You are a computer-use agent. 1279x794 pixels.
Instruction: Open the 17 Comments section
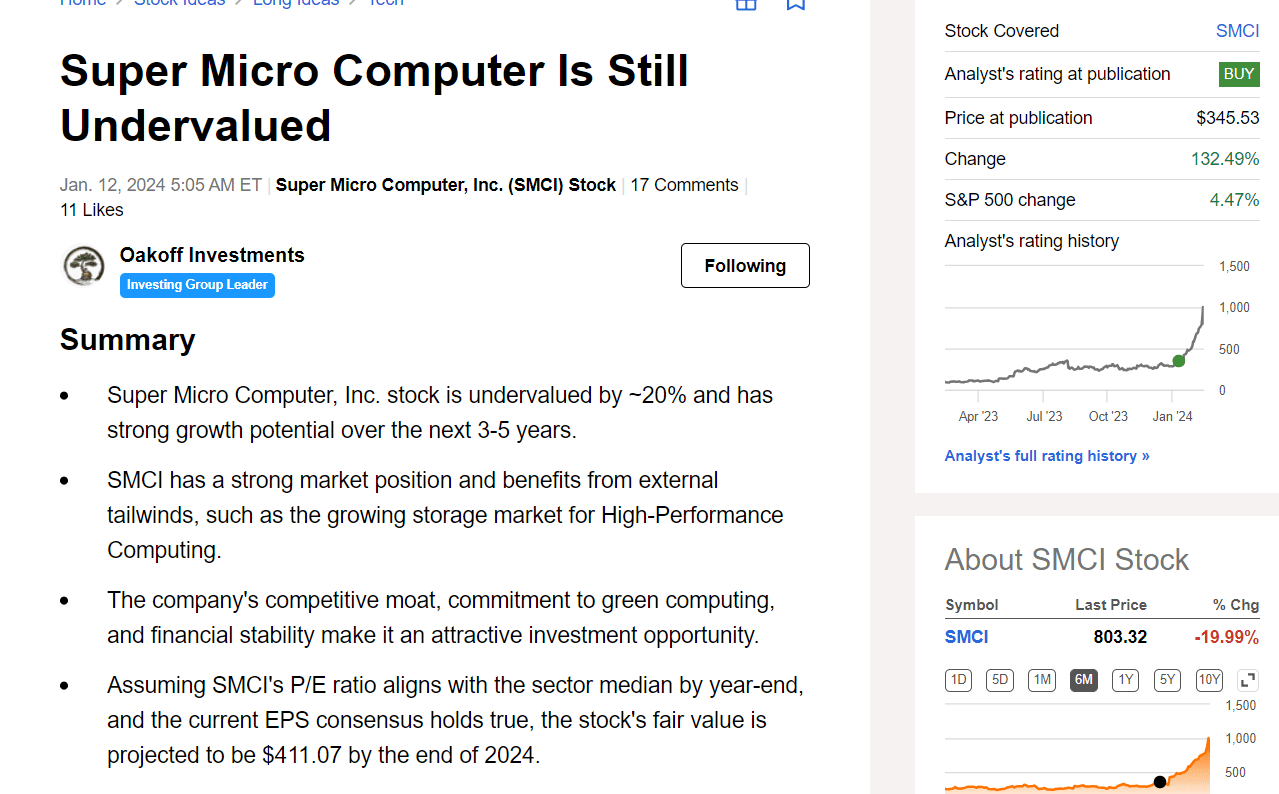[x=684, y=185]
